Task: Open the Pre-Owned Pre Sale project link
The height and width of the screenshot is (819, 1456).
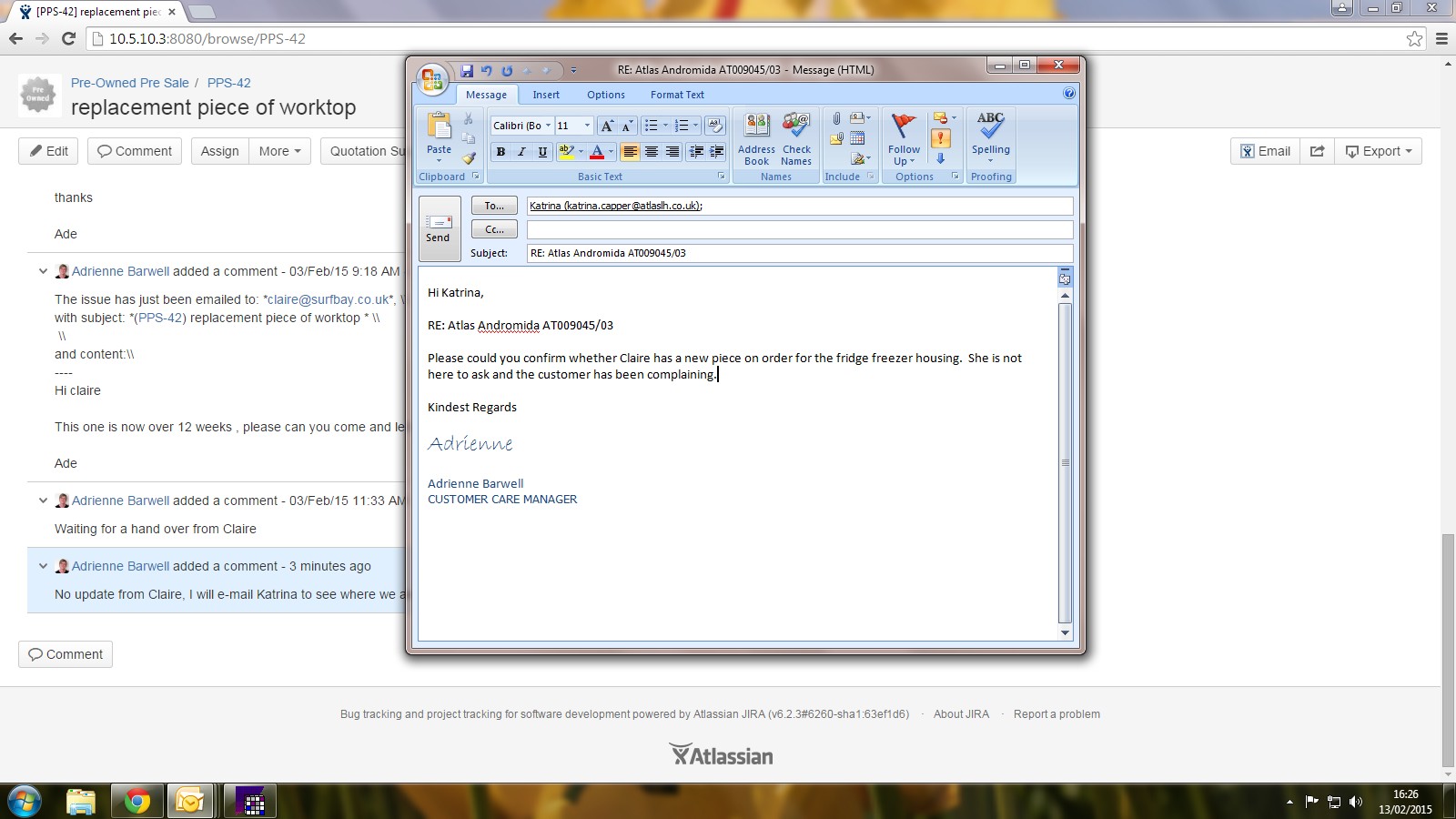Action: click(x=130, y=83)
